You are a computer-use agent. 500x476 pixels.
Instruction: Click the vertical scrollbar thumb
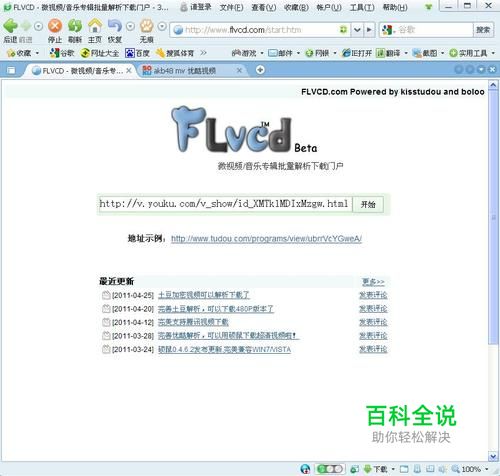[493, 217]
